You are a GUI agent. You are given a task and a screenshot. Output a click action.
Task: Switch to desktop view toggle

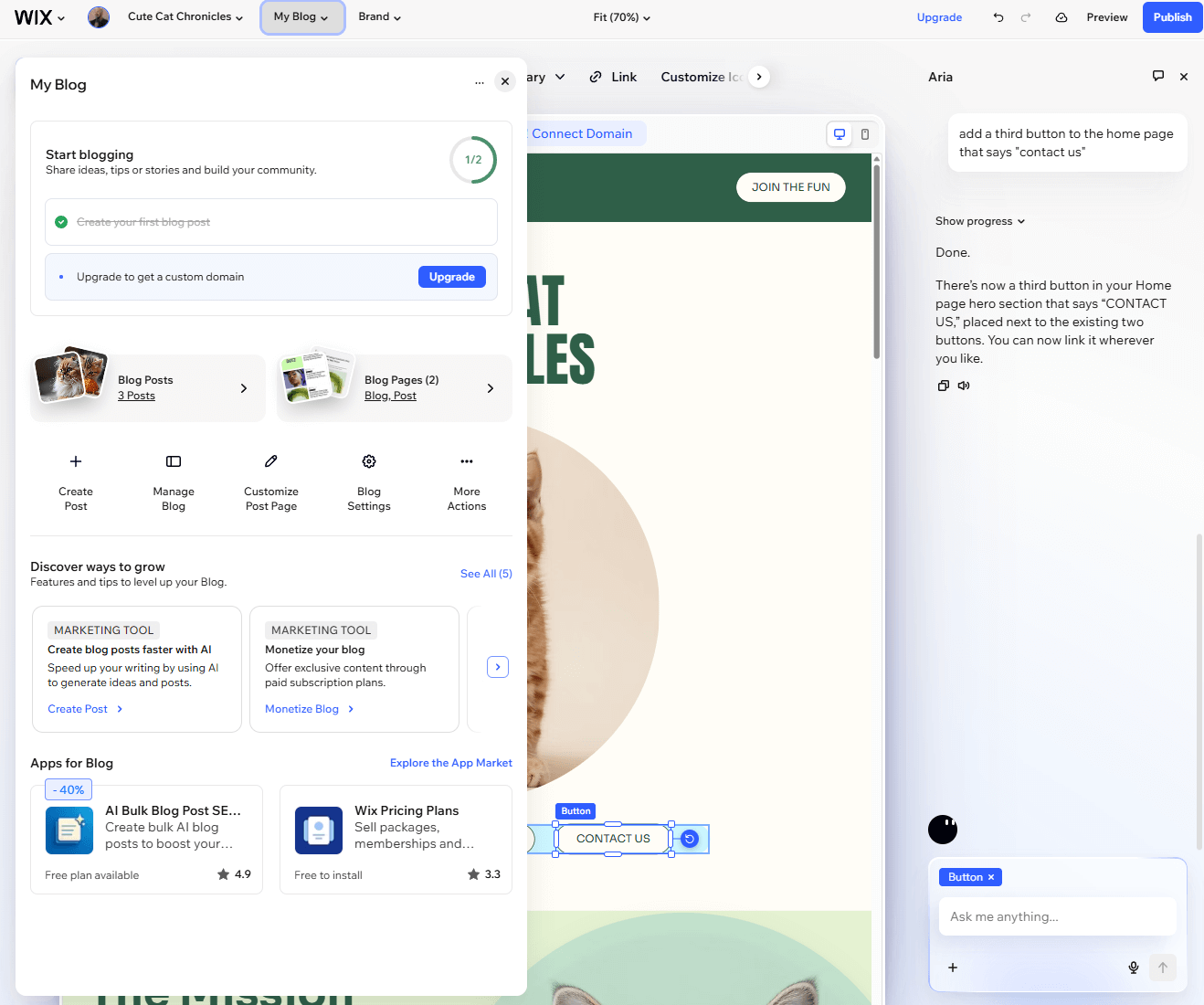(839, 133)
